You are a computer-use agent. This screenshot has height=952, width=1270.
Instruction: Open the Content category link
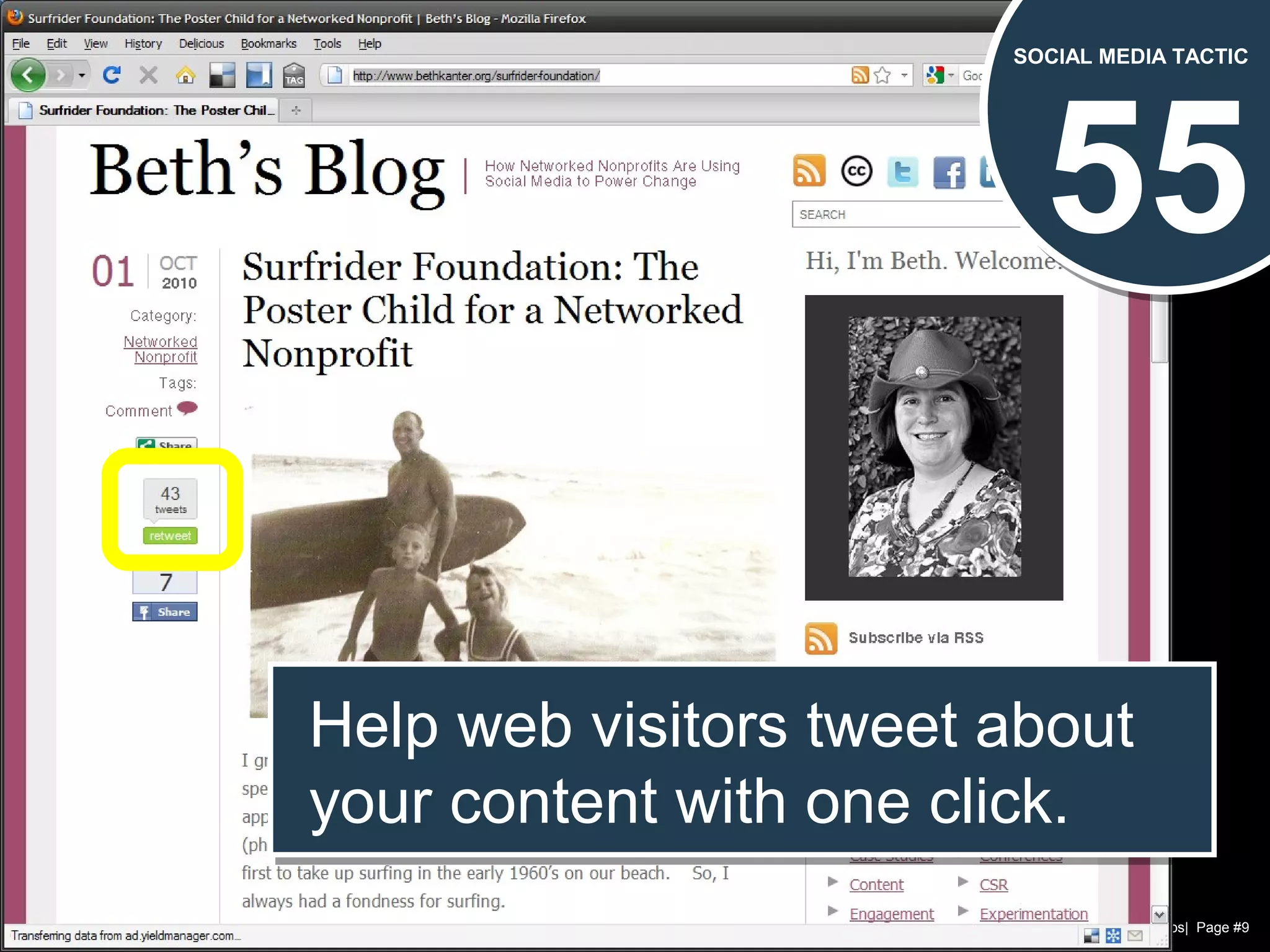[876, 884]
